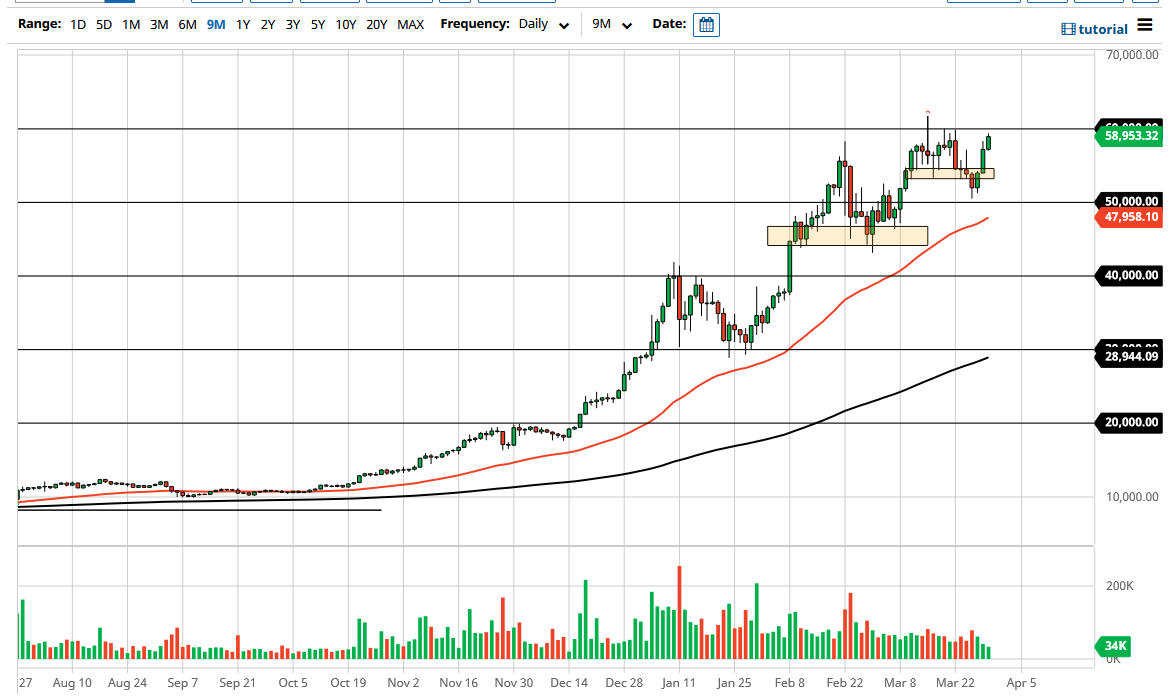Select the 1Y range option

point(241,24)
